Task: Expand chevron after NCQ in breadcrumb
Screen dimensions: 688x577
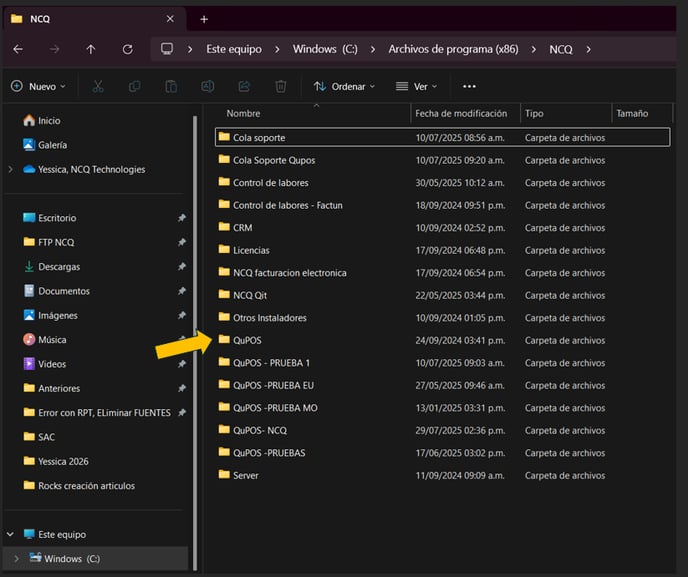Action: point(588,50)
